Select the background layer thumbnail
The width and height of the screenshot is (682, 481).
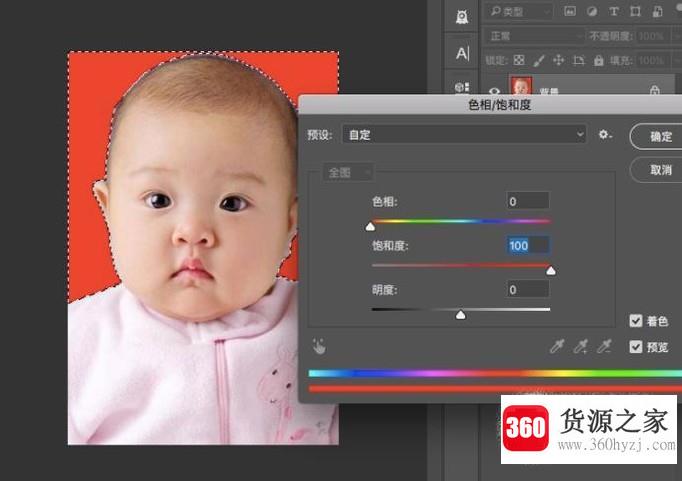point(521,85)
